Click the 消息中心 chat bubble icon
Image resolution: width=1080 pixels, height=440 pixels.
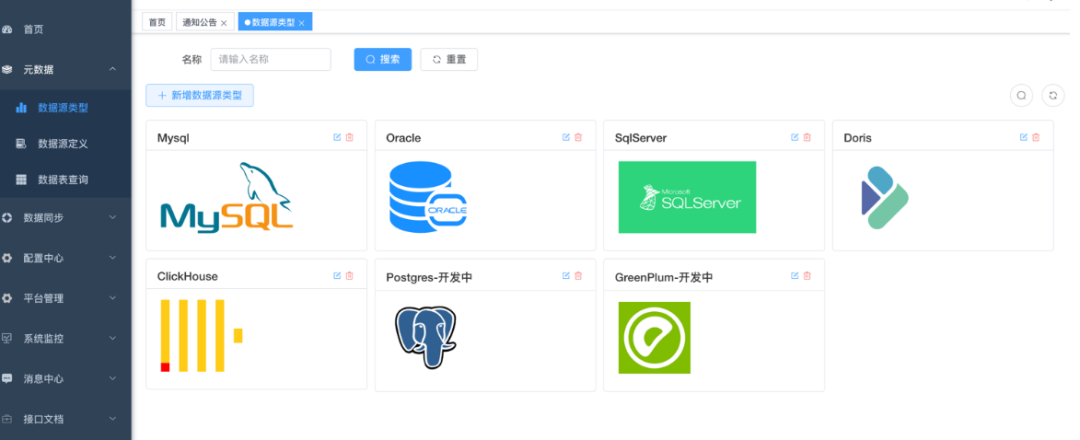7,378
